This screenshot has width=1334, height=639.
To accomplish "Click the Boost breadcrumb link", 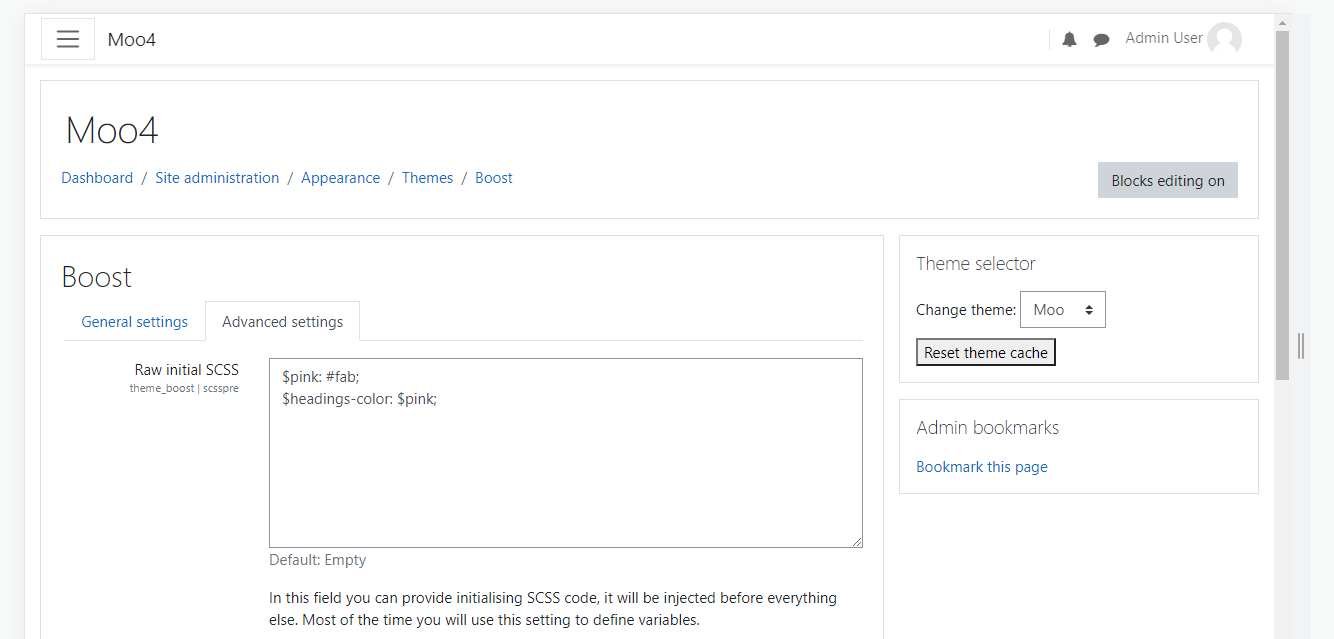I will pos(494,178).
